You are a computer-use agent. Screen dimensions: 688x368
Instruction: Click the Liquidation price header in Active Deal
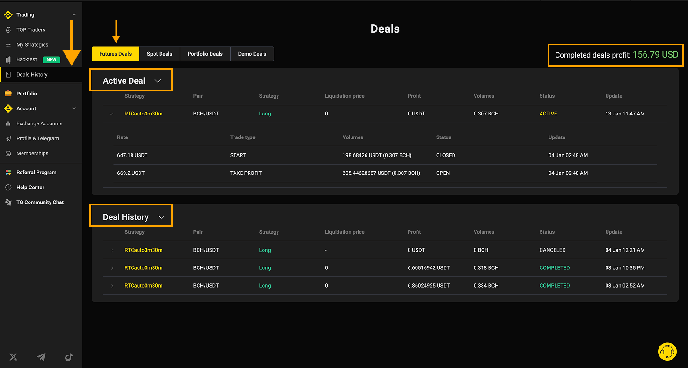click(344, 96)
